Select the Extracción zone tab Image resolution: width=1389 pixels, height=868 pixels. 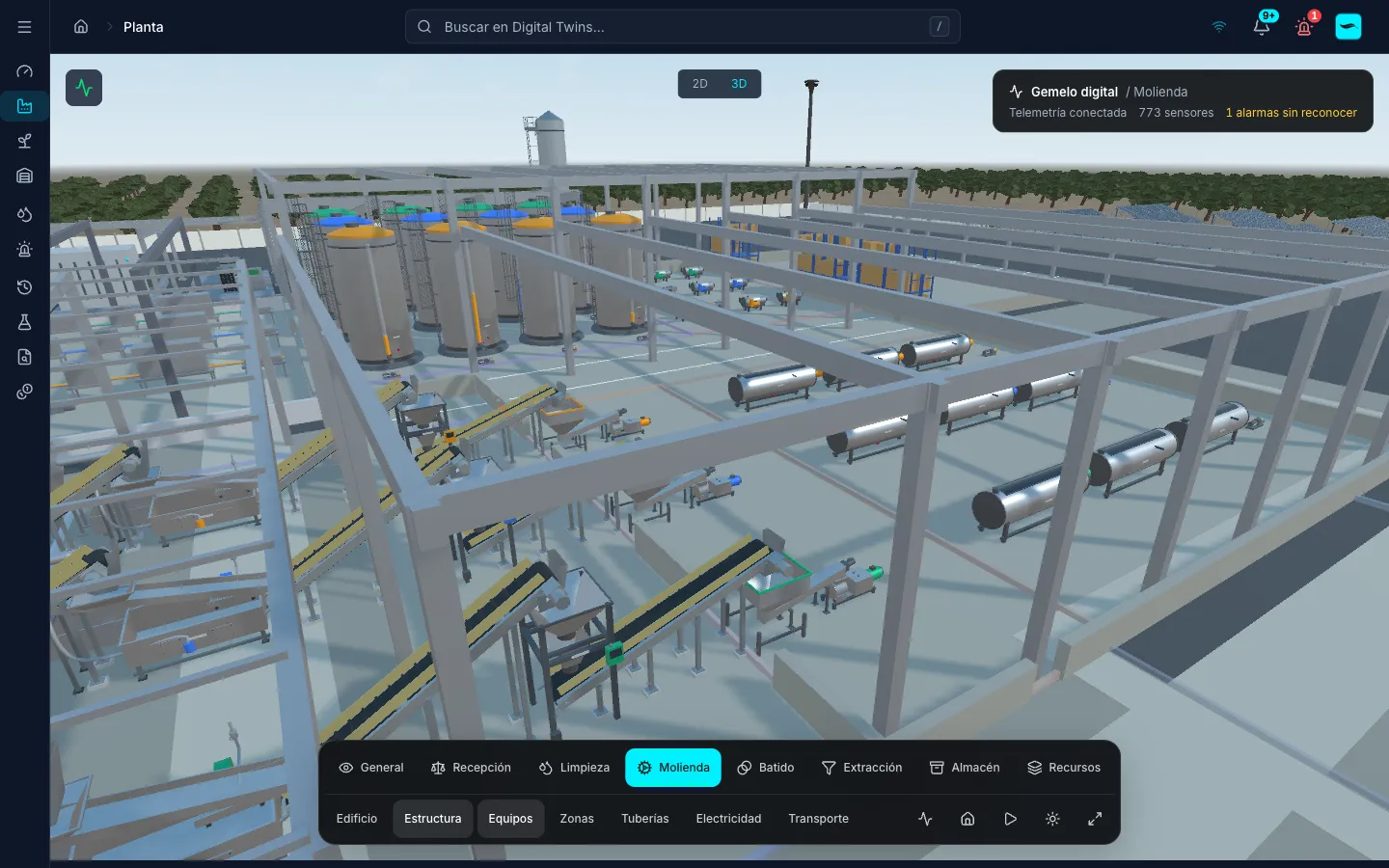[861, 768]
